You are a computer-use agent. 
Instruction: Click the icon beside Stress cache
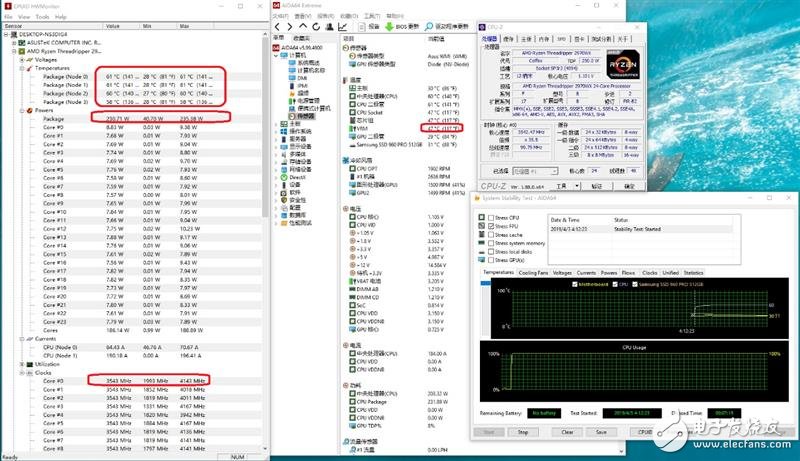[x=482, y=234]
